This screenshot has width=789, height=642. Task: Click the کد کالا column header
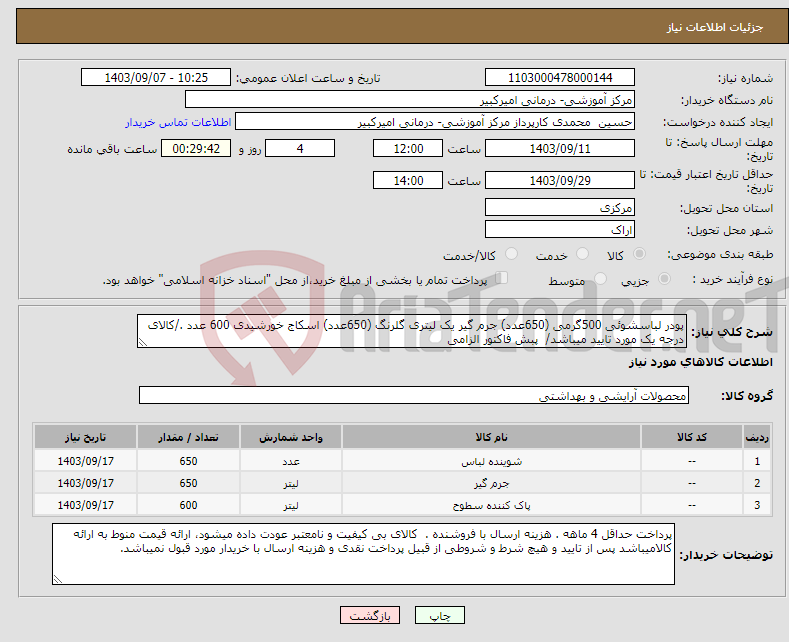click(x=692, y=437)
